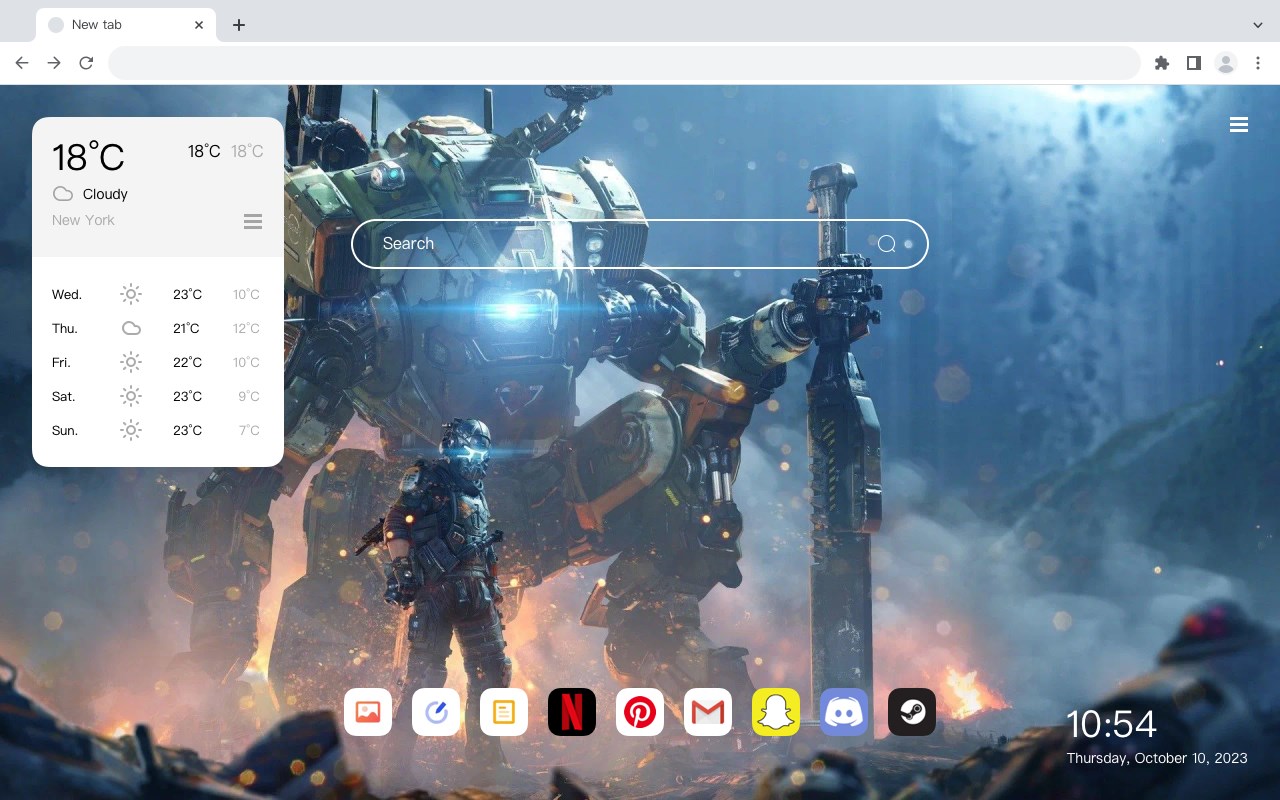Click the sun icon for Sunday forecast

131,430
